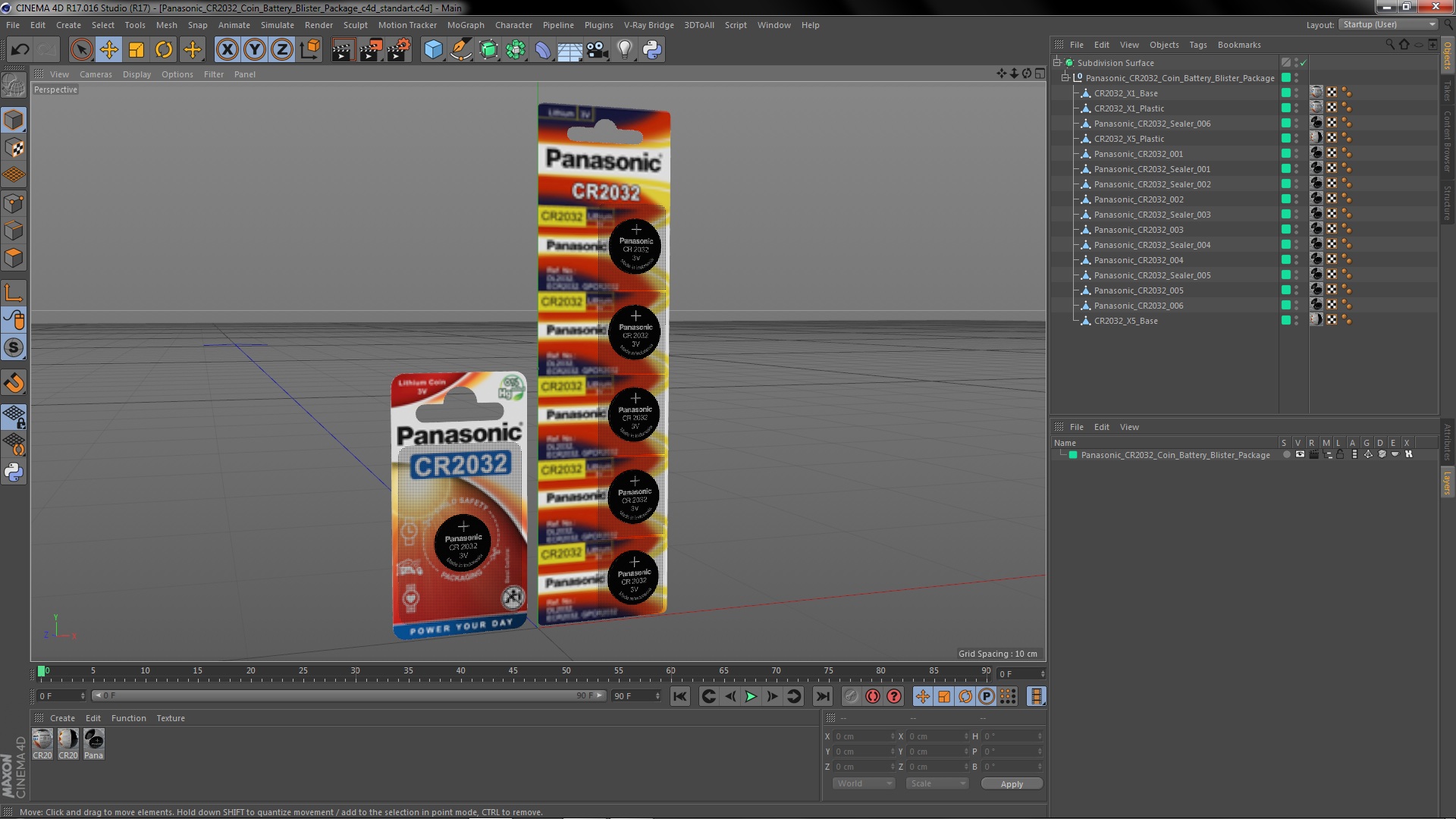Select the Rotate tool

click(x=164, y=50)
